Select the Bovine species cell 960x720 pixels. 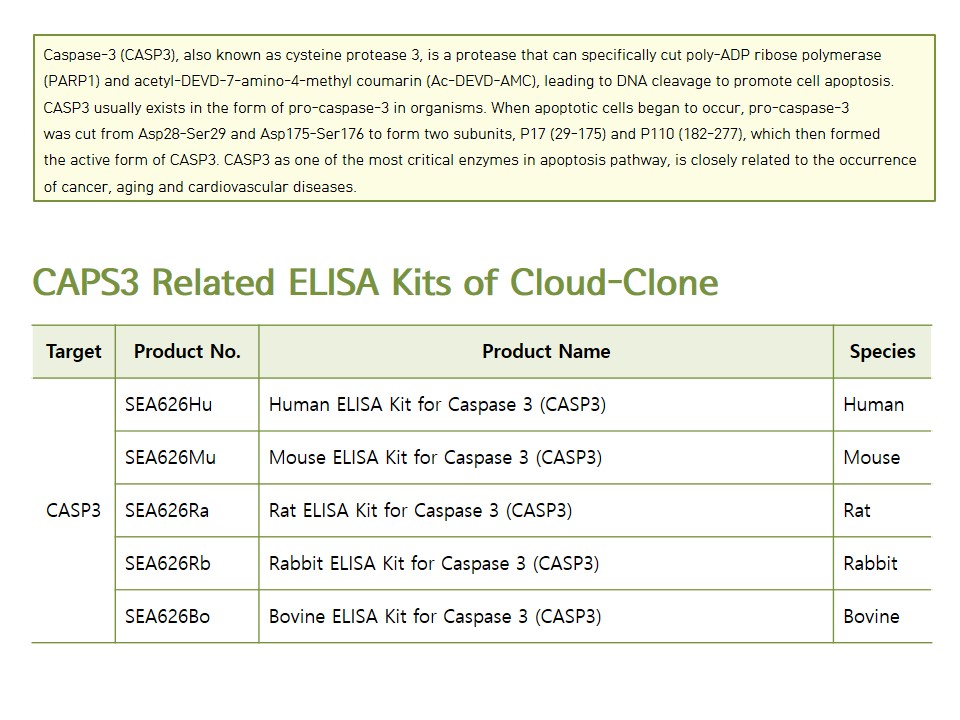coord(871,617)
